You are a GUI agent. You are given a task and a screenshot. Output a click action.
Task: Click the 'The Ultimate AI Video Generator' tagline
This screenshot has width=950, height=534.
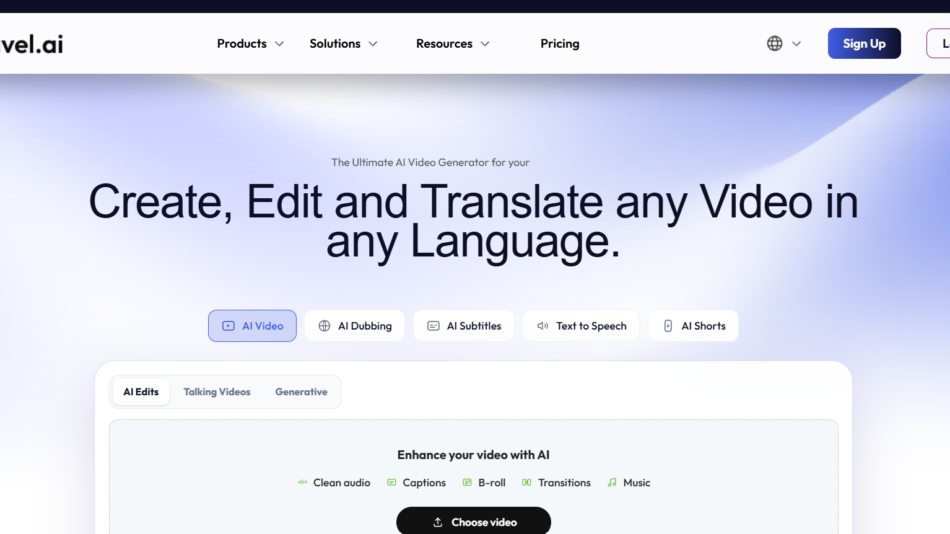(430, 162)
